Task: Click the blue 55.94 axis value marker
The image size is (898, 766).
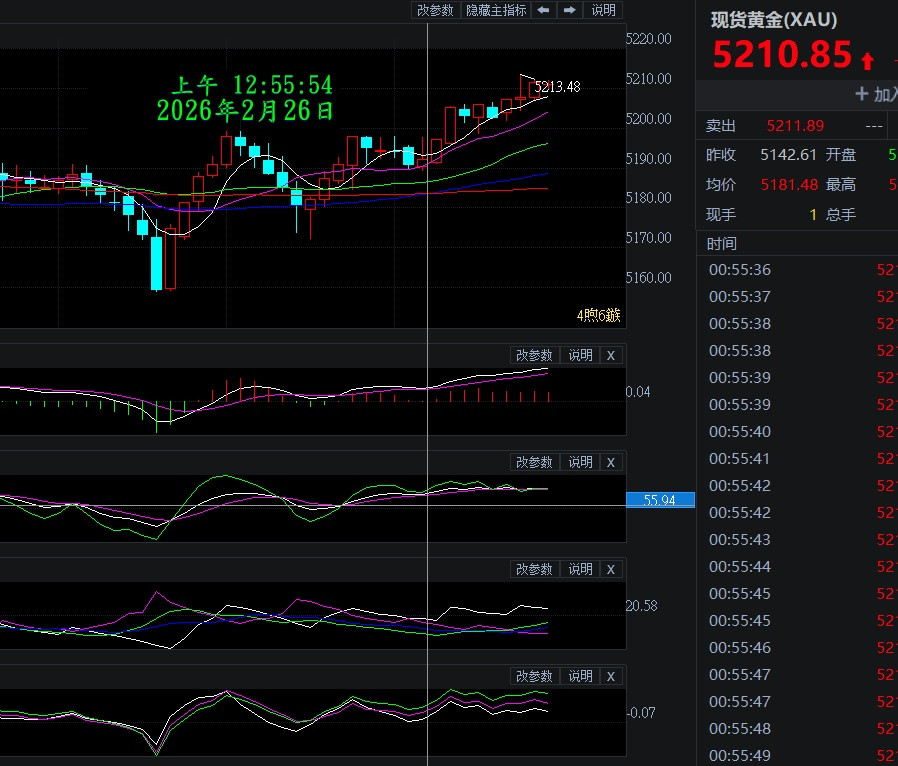Action: (x=660, y=500)
